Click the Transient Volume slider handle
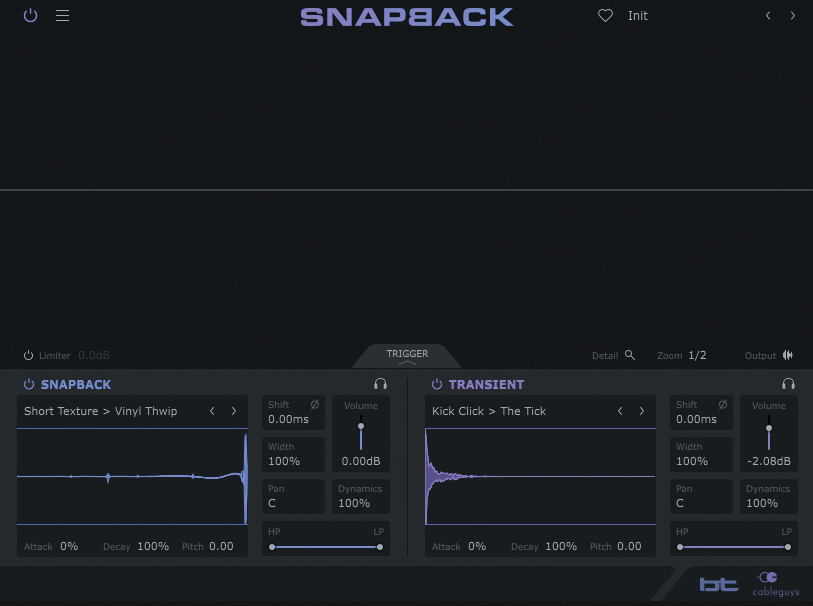 point(769,428)
